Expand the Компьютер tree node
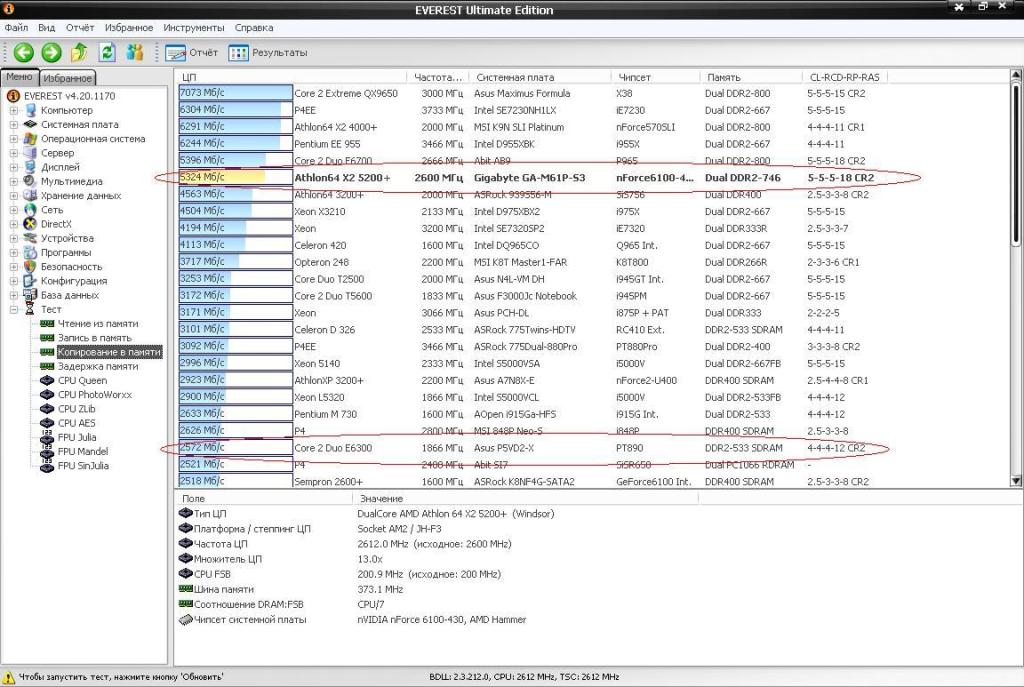The height and width of the screenshot is (687, 1024). point(14,110)
